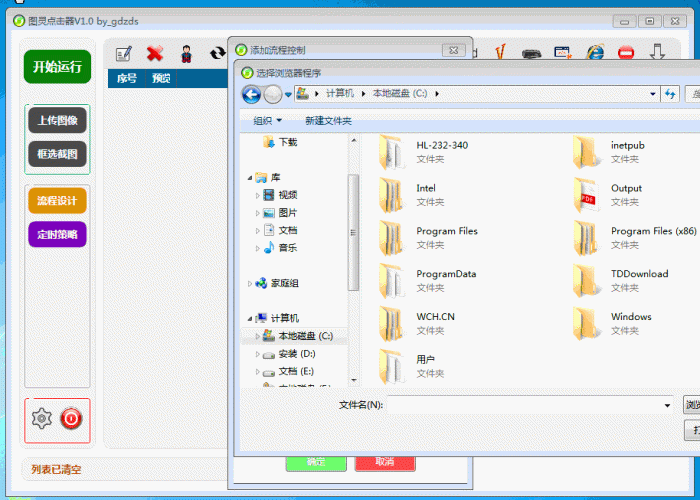The height and width of the screenshot is (500, 700).
Task: Click the red no-entry stop icon in toolbar
Action: coord(626,53)
